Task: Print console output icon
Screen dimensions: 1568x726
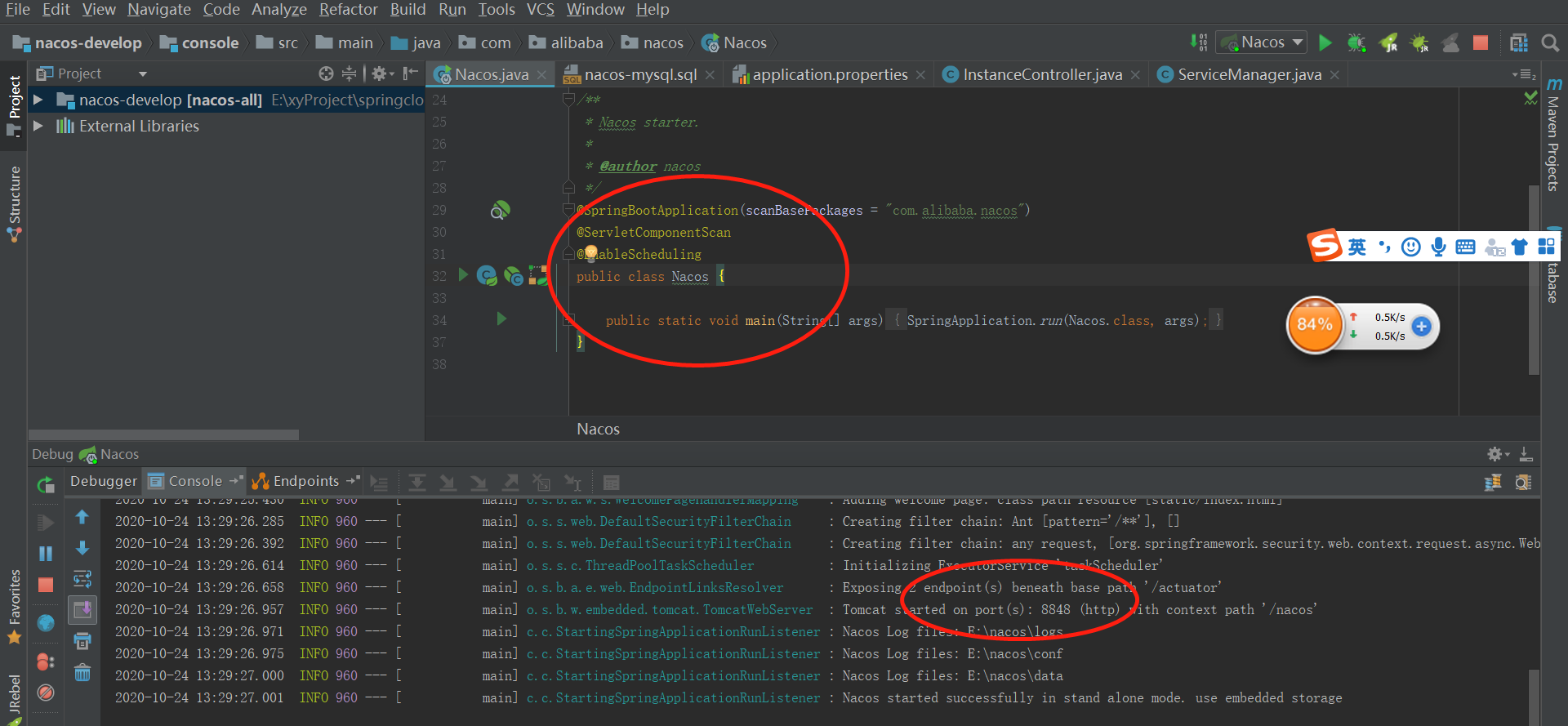Action: tap(82, 641)
